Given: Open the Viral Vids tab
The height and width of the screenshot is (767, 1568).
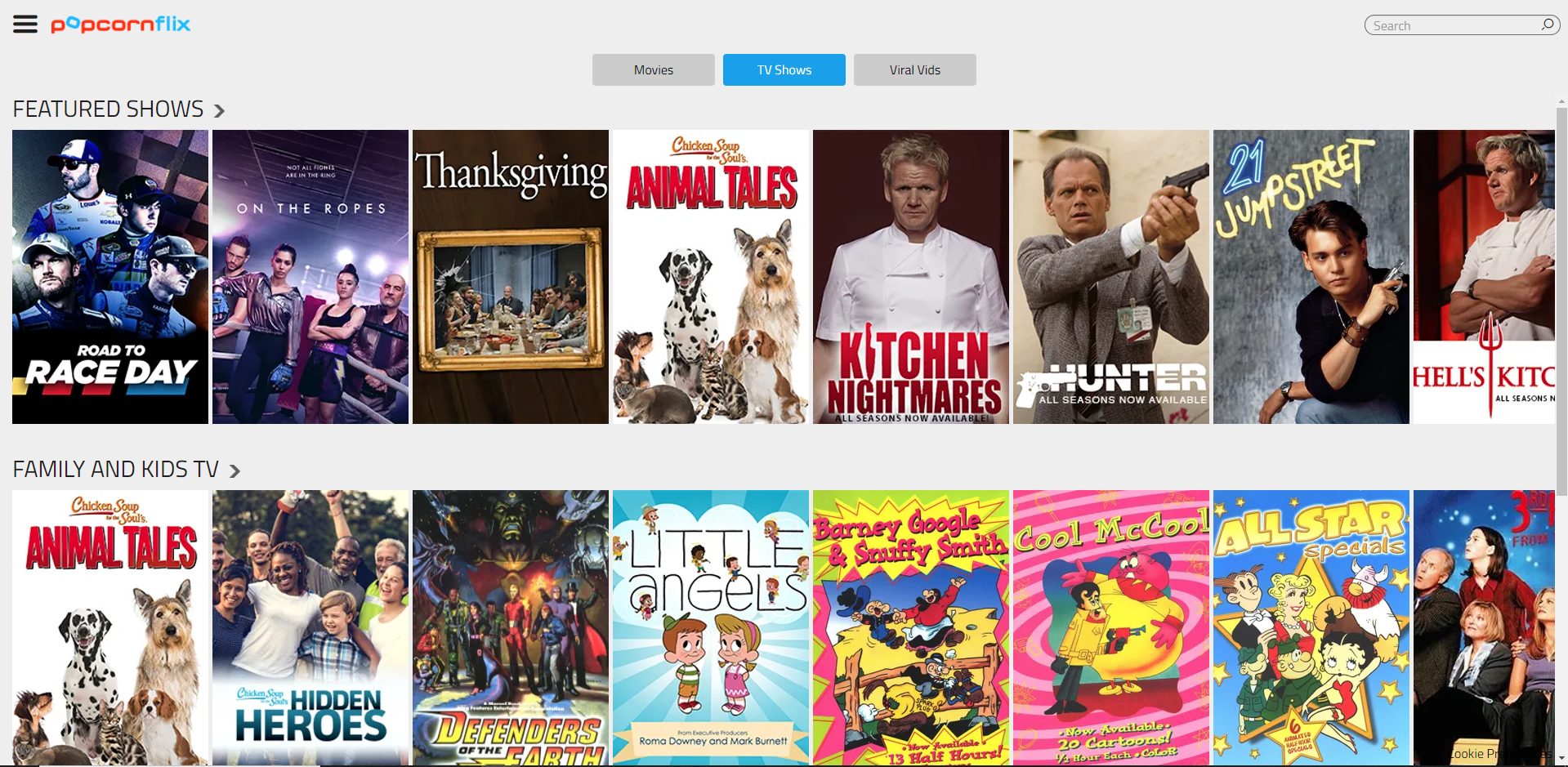Looking at the screenshot, I should coord(915,70).
